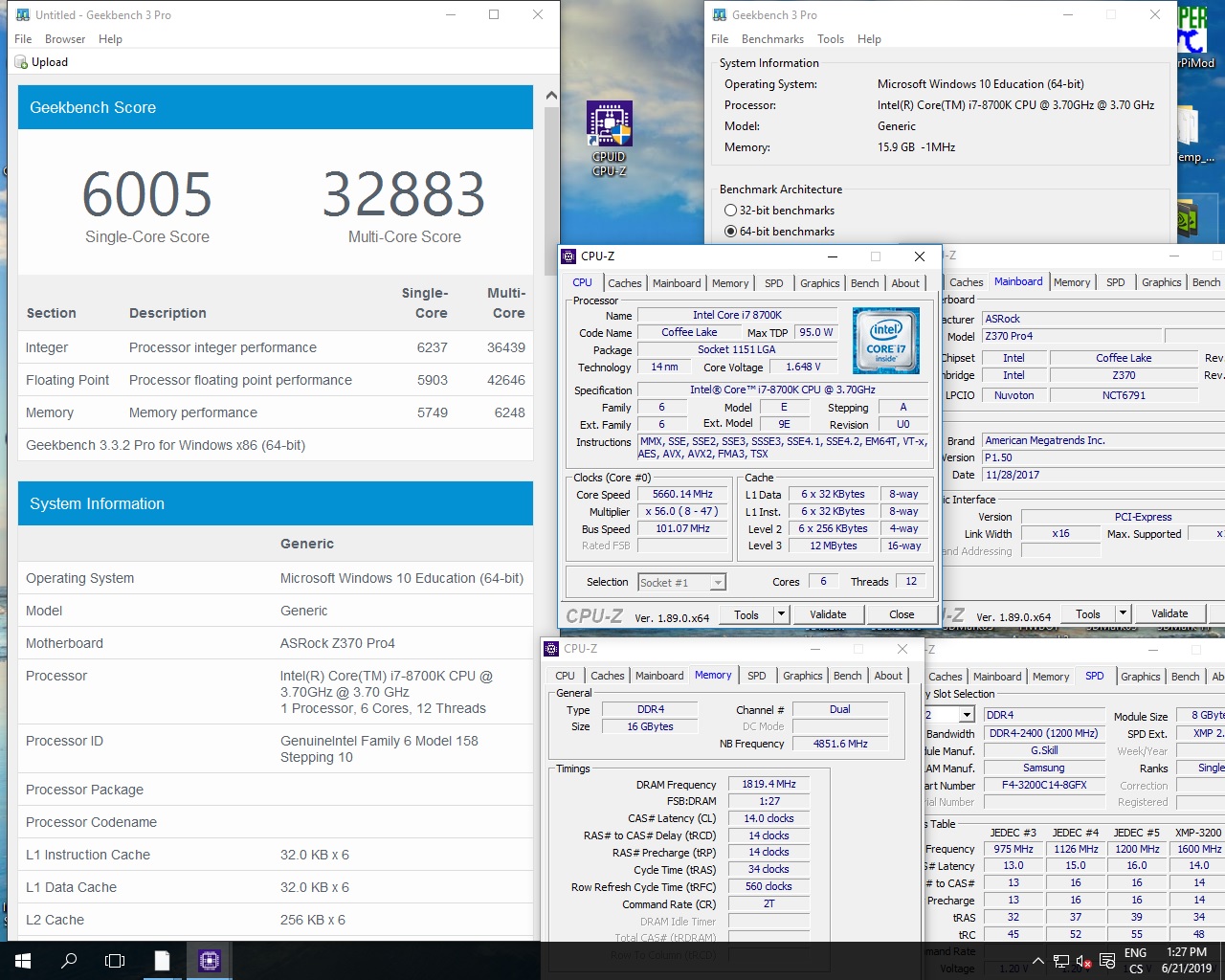The height and width of the screenshot is (980, 1225).
Task: Select the active Mainboard tab in the Mainboard window
Action: click(x=1018, y=281)
